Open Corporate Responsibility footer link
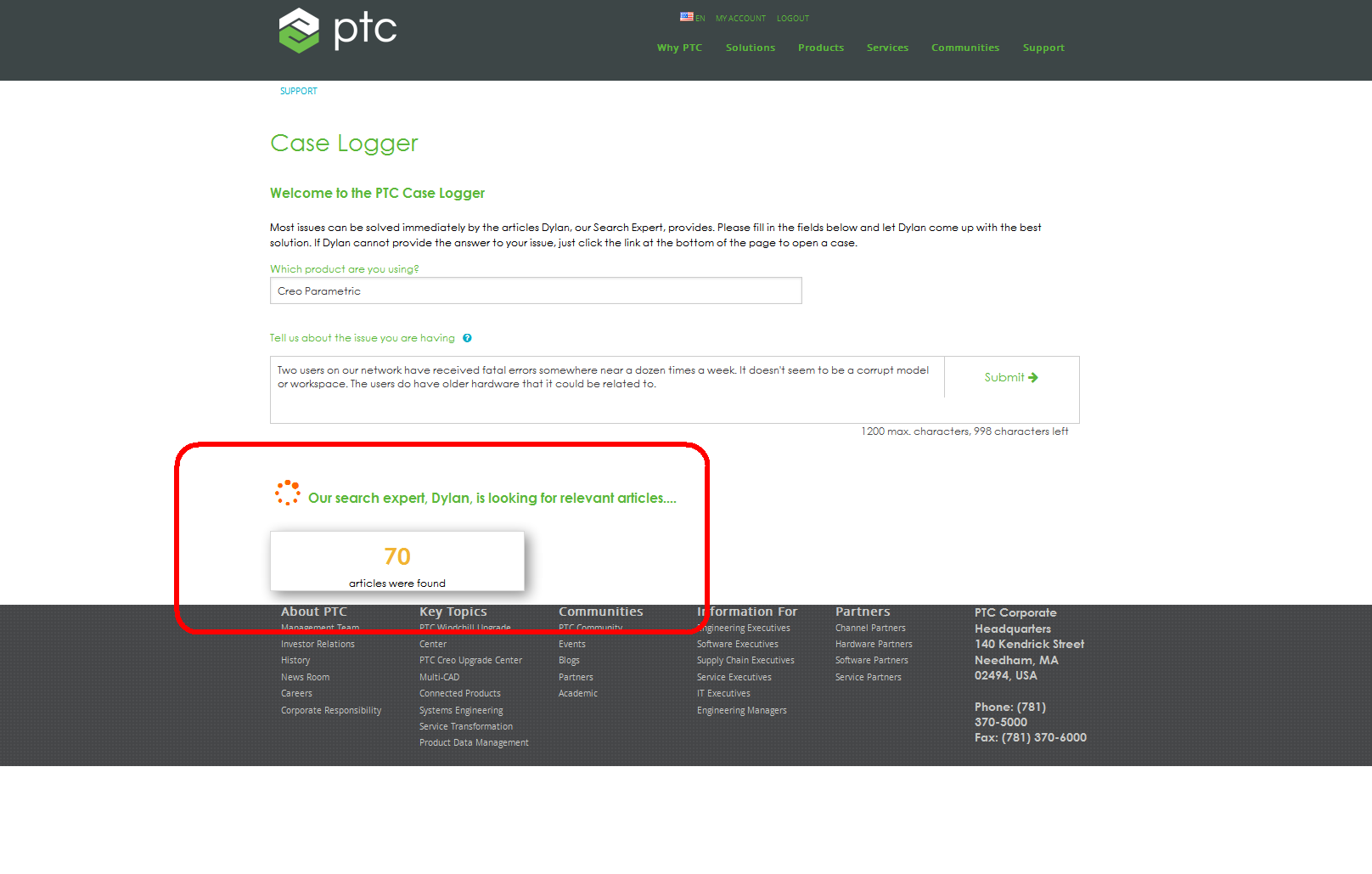Viewport: 1372px width, 874px height. pyautogui.click(x=331, y=710)
